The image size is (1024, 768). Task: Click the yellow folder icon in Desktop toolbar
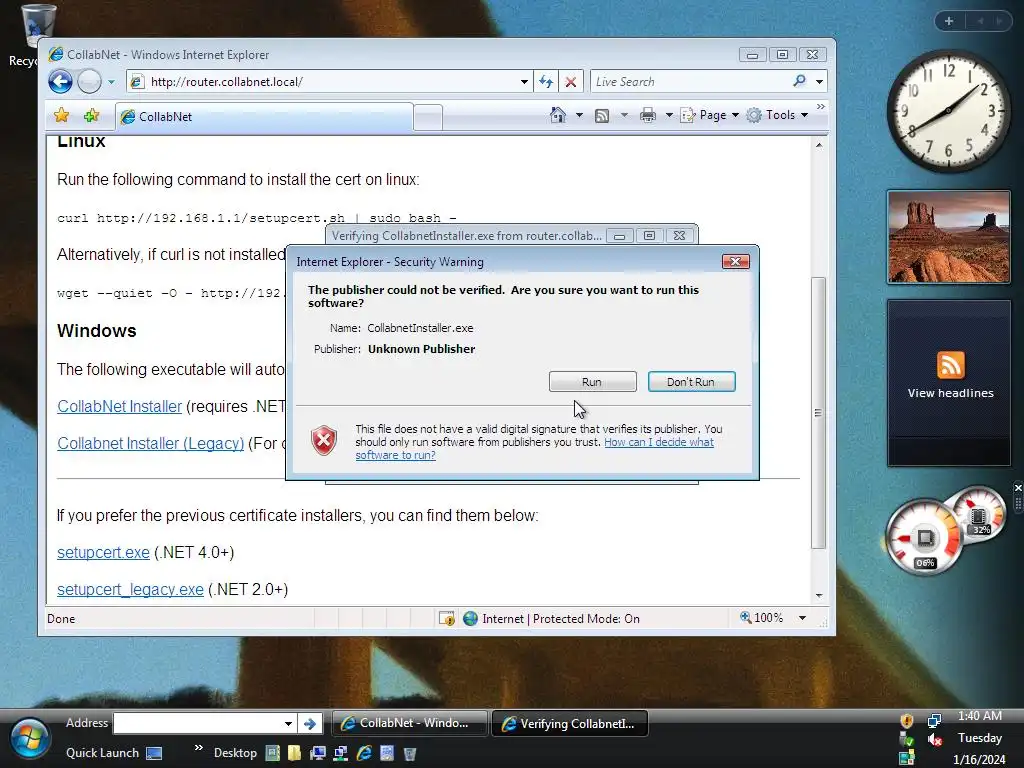pyautogui.click(x=295, y=753)
